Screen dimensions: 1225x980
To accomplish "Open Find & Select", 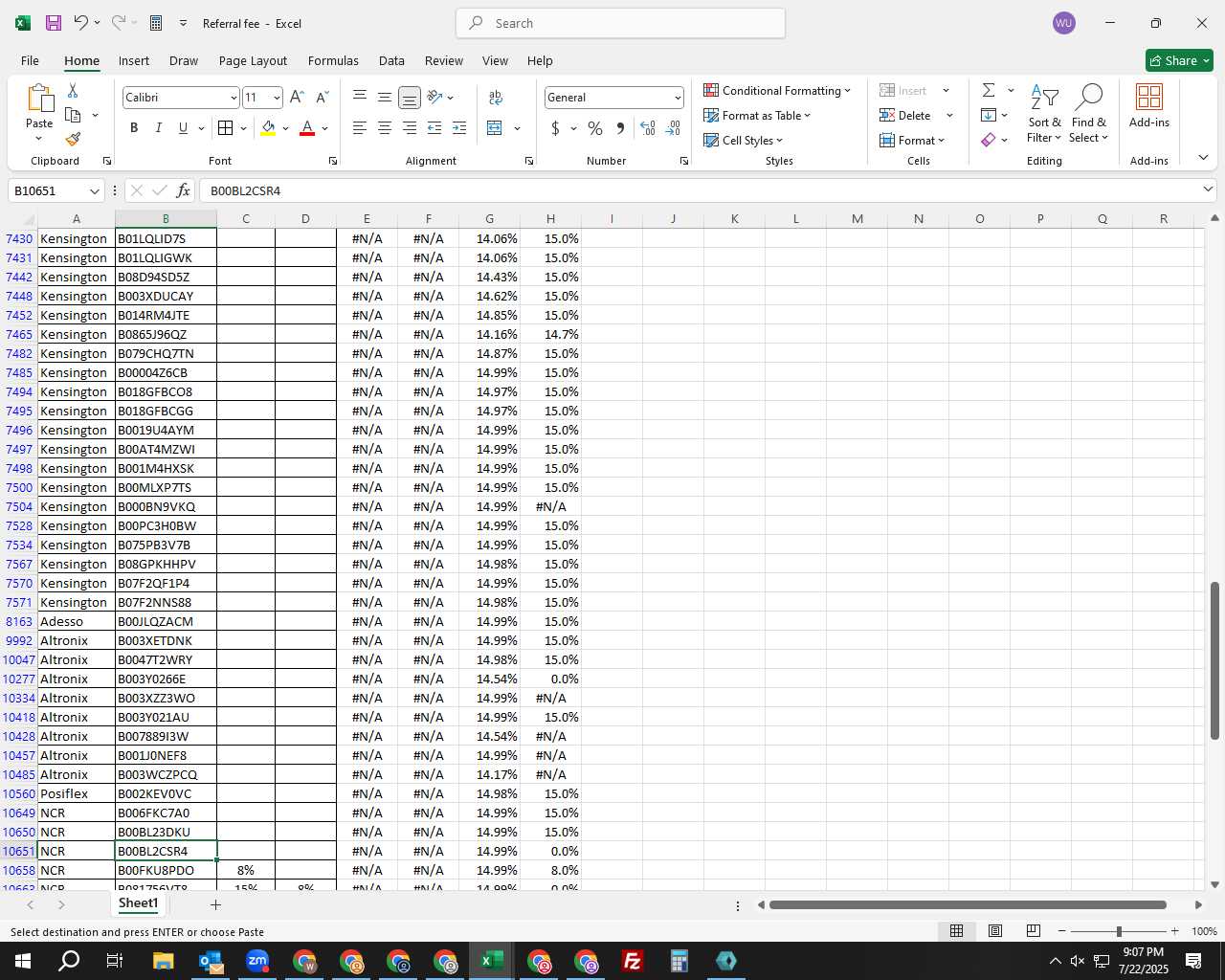I will [x=1089, y=113].
